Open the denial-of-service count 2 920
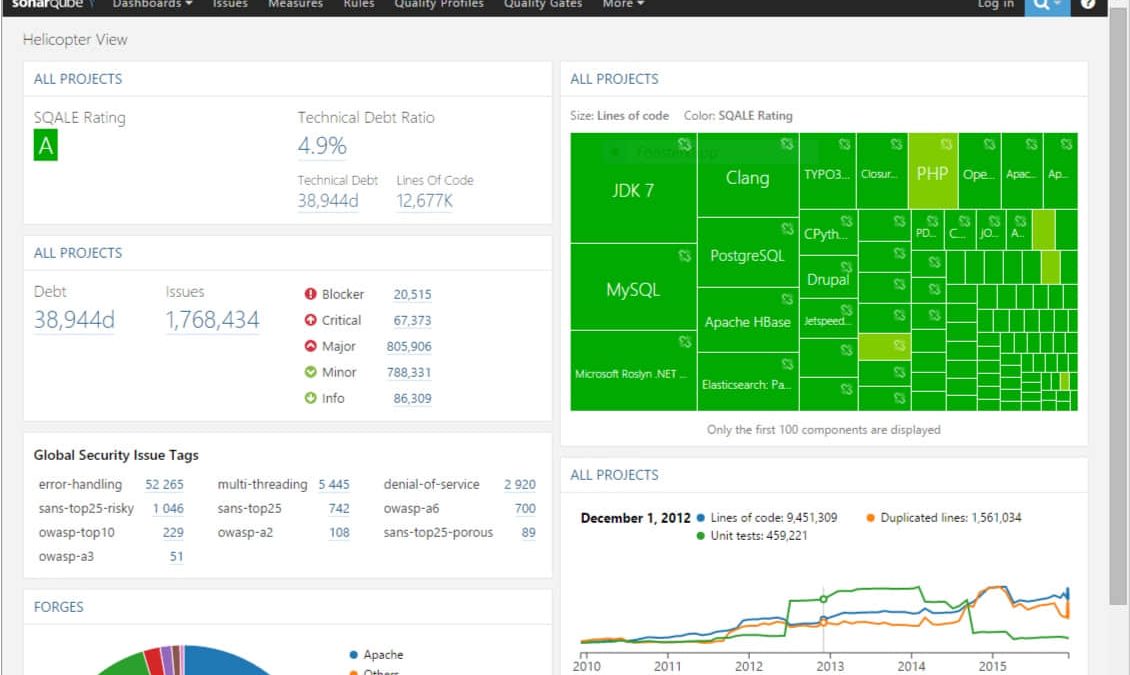Screen dimensions: 1130x675 tap(520, 485)
